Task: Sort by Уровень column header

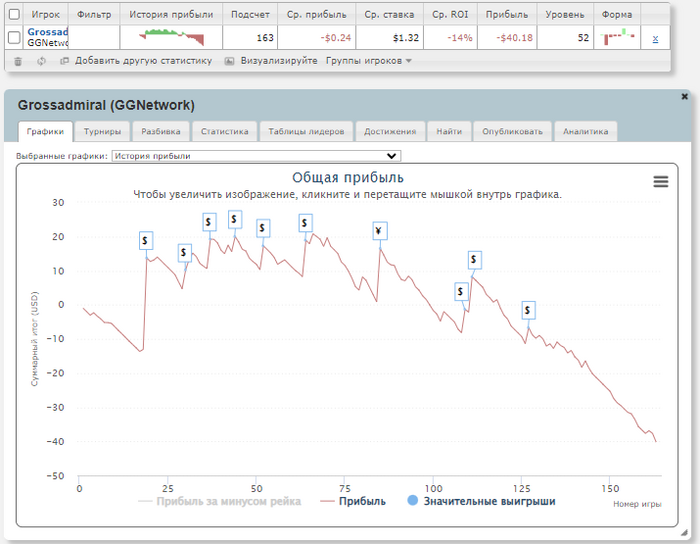Action: [565, 14]
